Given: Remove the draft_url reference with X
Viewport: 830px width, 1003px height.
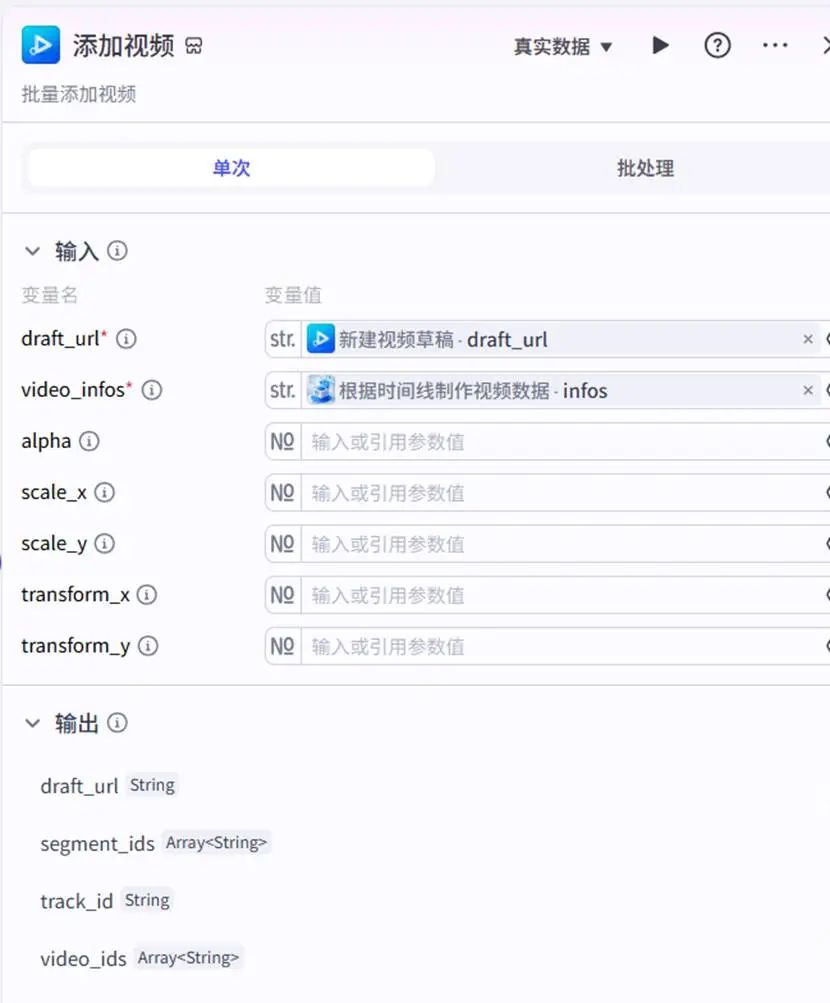Looking at the screenshot, I should coord(808,339).
